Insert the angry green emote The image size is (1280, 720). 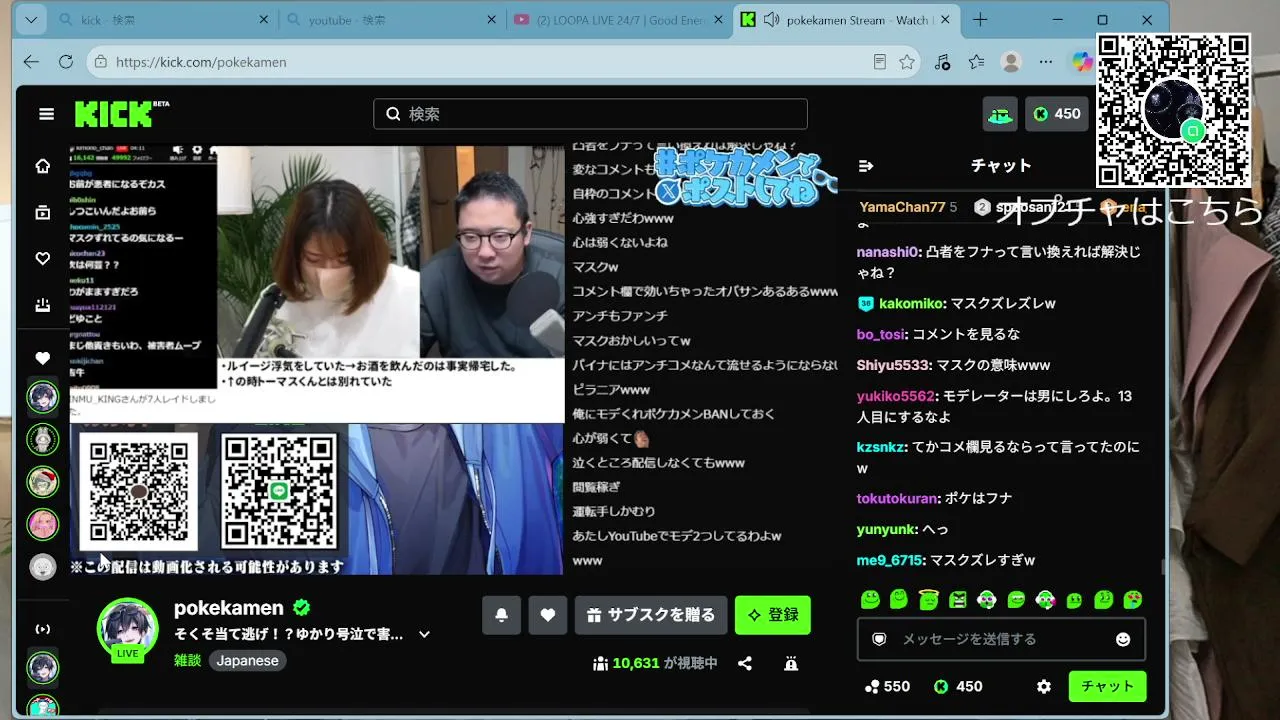point(958,600)
